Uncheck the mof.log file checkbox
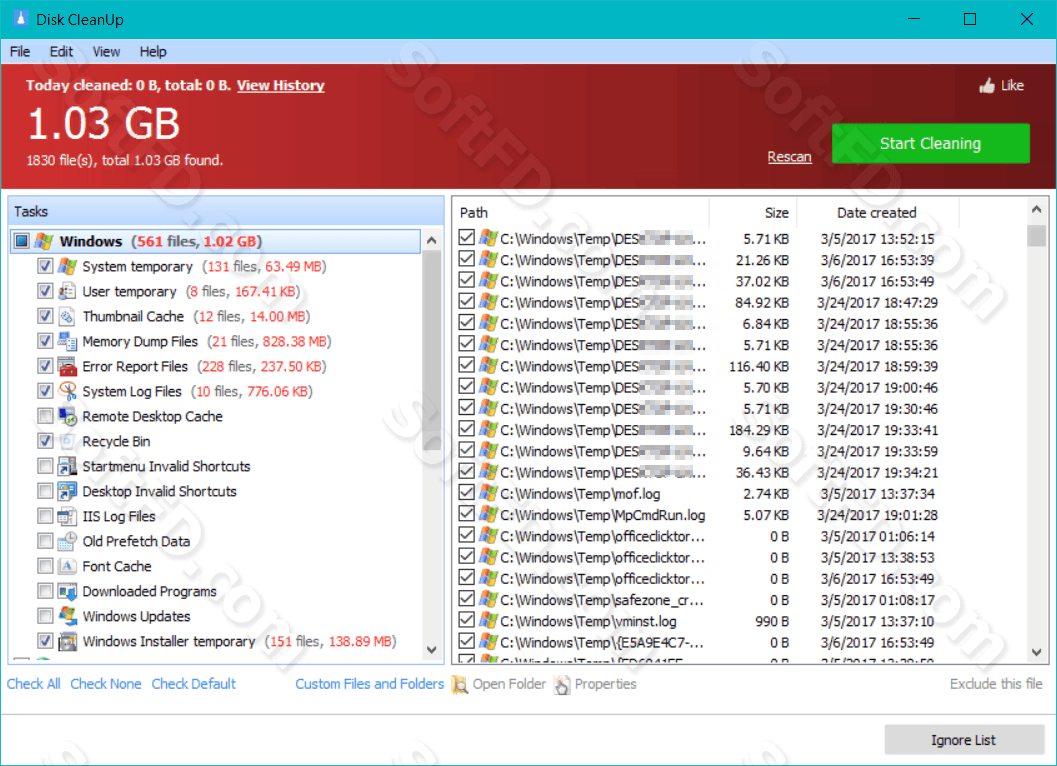Image resolution: width=1057 pixels, height=766 pixels. click(x=466, y=492)
